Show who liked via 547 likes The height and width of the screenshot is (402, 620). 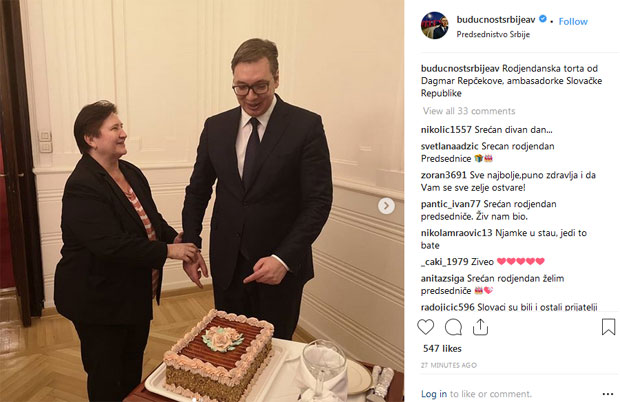[442, 348]
